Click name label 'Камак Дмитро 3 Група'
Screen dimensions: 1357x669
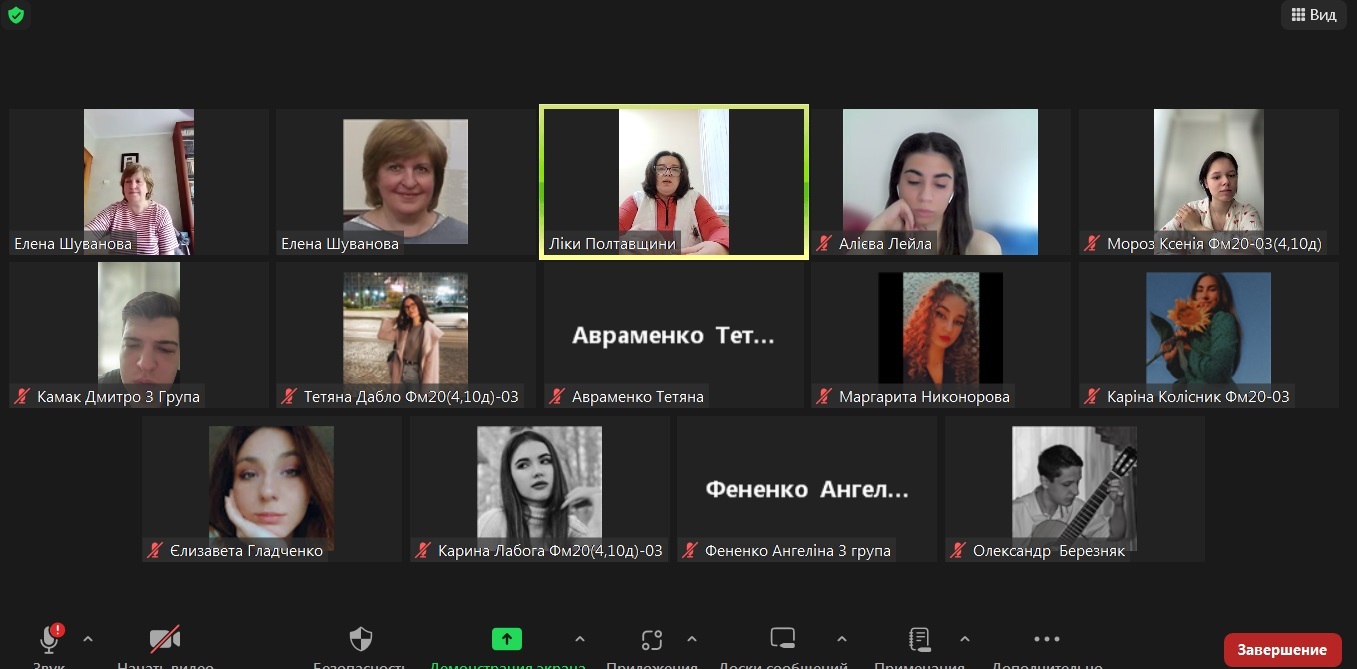[118, 397]
